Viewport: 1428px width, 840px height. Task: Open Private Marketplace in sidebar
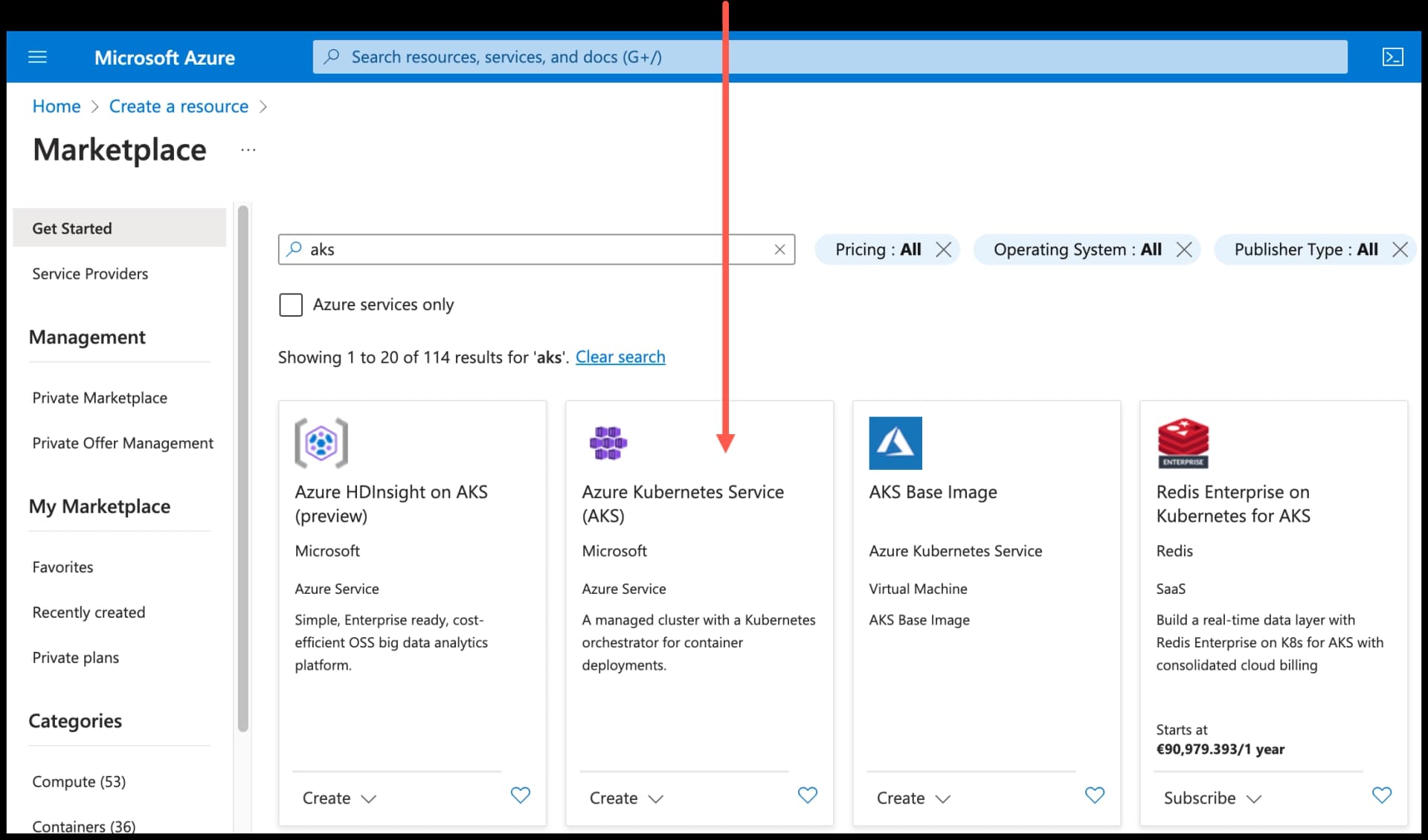tap(100, 398)
